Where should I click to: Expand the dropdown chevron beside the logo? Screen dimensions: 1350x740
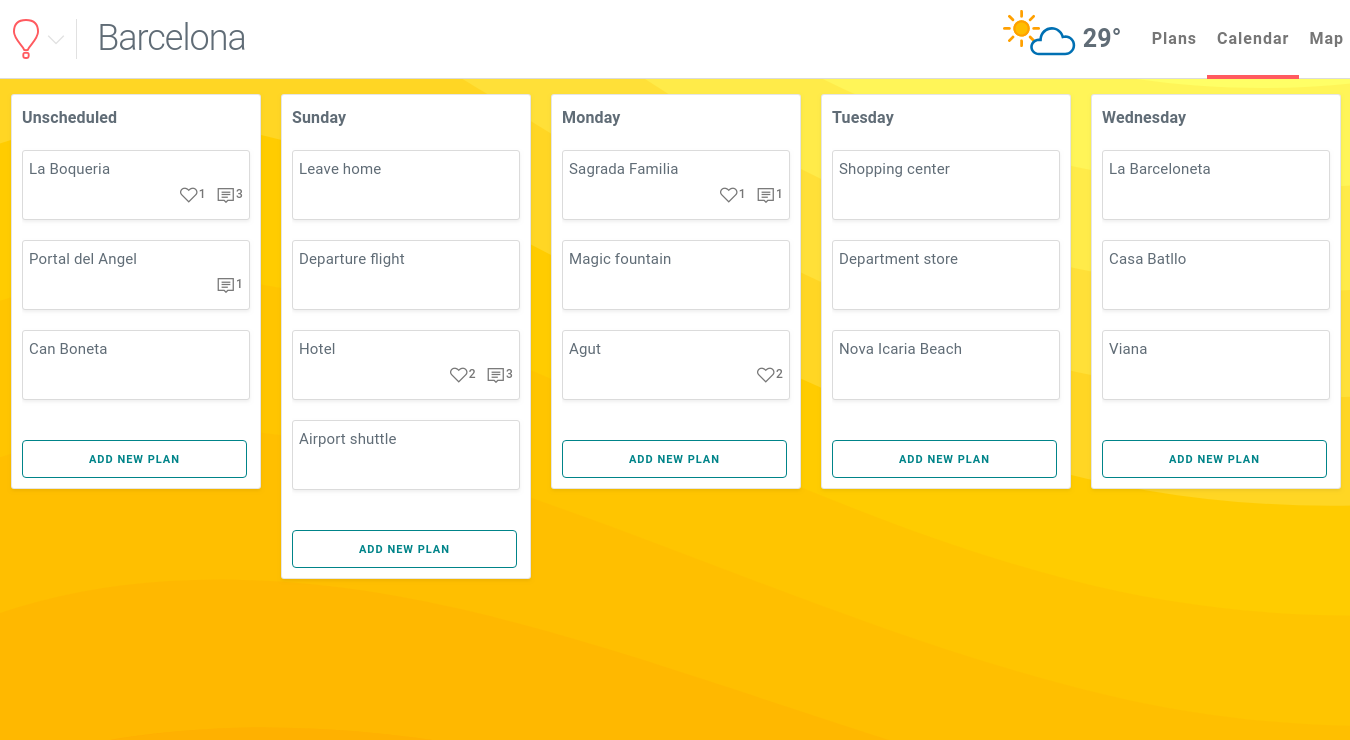[x=56, y=40]
